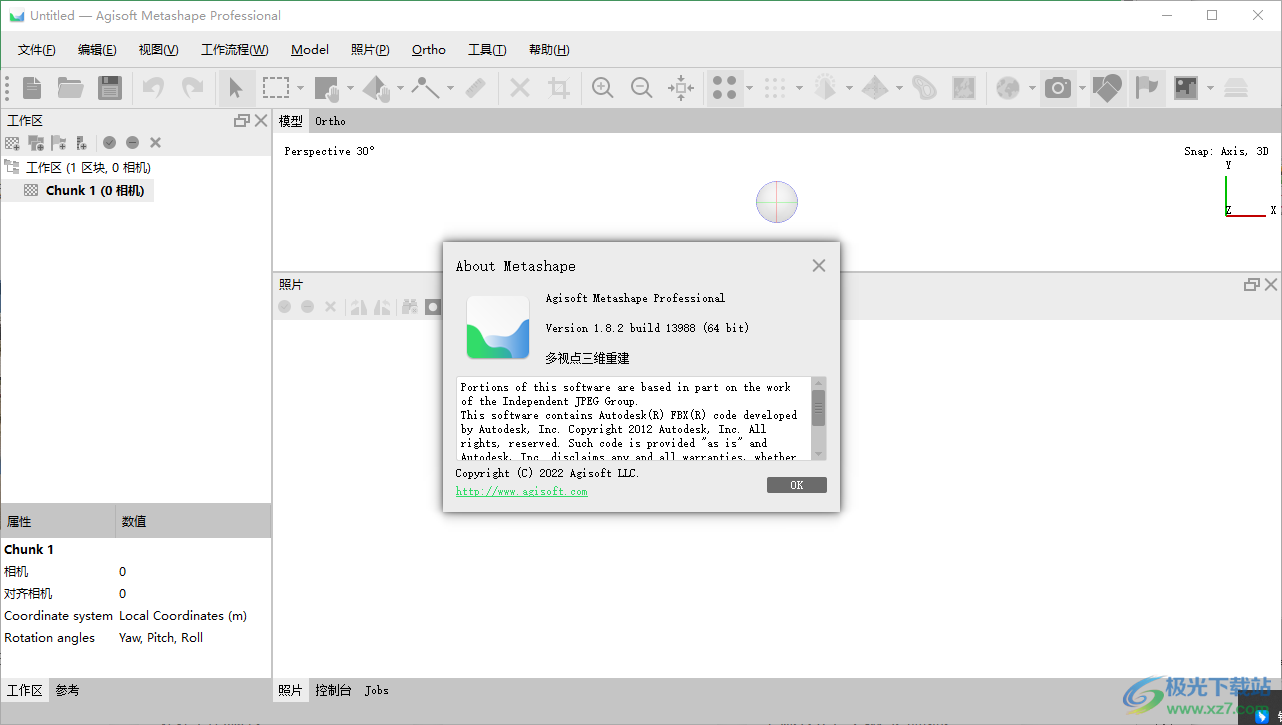Click Add Photos icon in workspace toolbar
1282x725 pixels.
coord(36,143)
